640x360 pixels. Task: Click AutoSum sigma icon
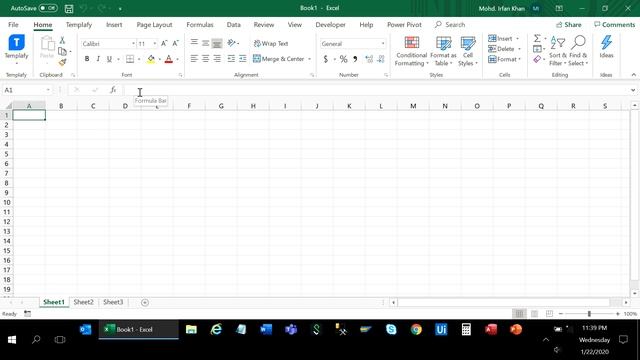(537, 38)
